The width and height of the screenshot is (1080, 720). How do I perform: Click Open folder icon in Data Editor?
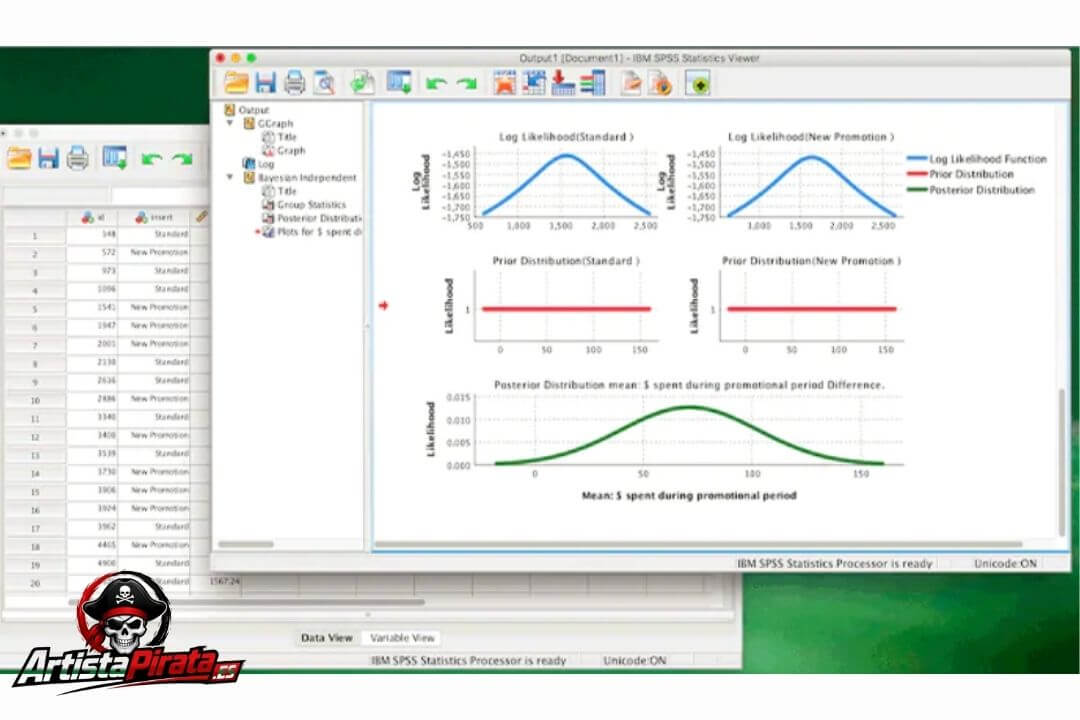(x=19, y=158)
